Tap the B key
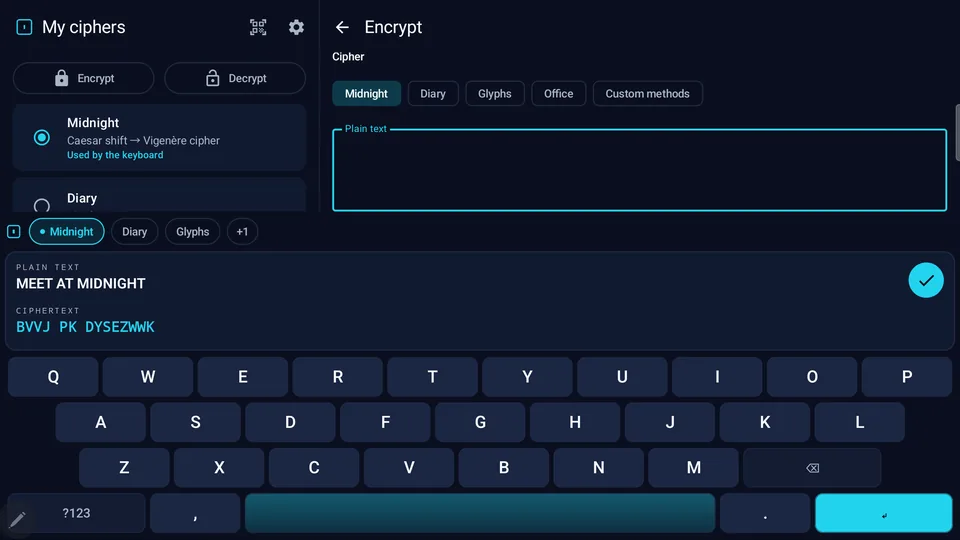This screenshot has width=960, height=540. (504, 468)
